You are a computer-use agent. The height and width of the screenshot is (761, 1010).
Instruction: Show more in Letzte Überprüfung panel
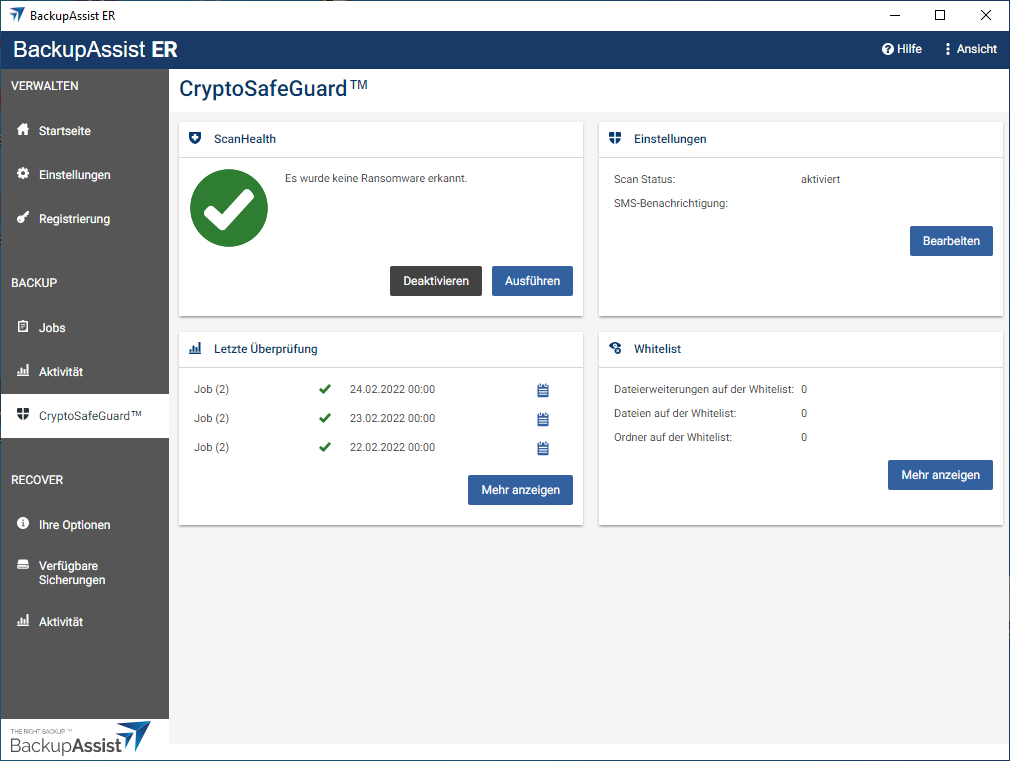(520, 490)
